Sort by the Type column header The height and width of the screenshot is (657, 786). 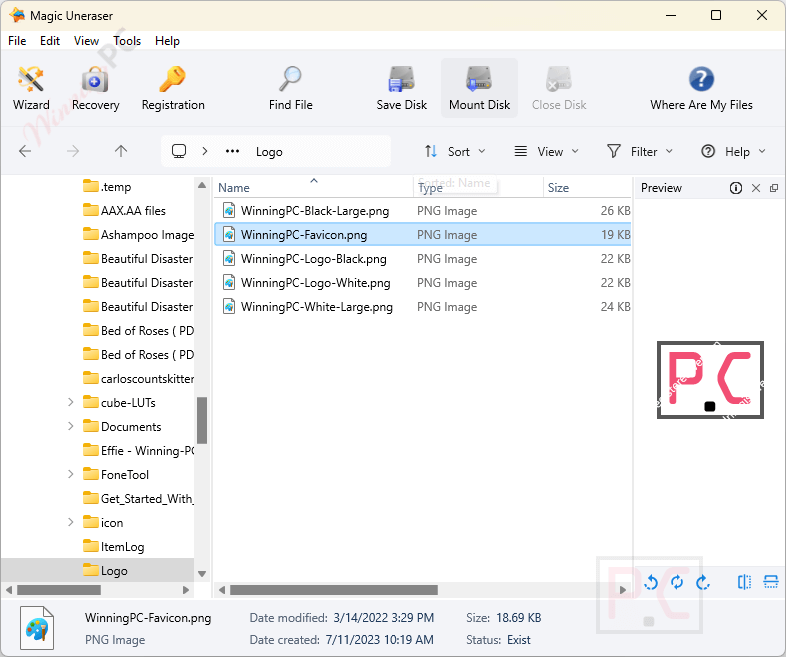tap(478, 187)
